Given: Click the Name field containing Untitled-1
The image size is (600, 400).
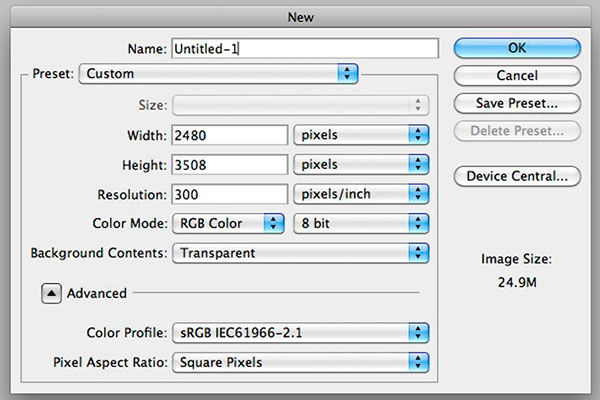Looking at the screenshot, I should (x=305, y=49).
